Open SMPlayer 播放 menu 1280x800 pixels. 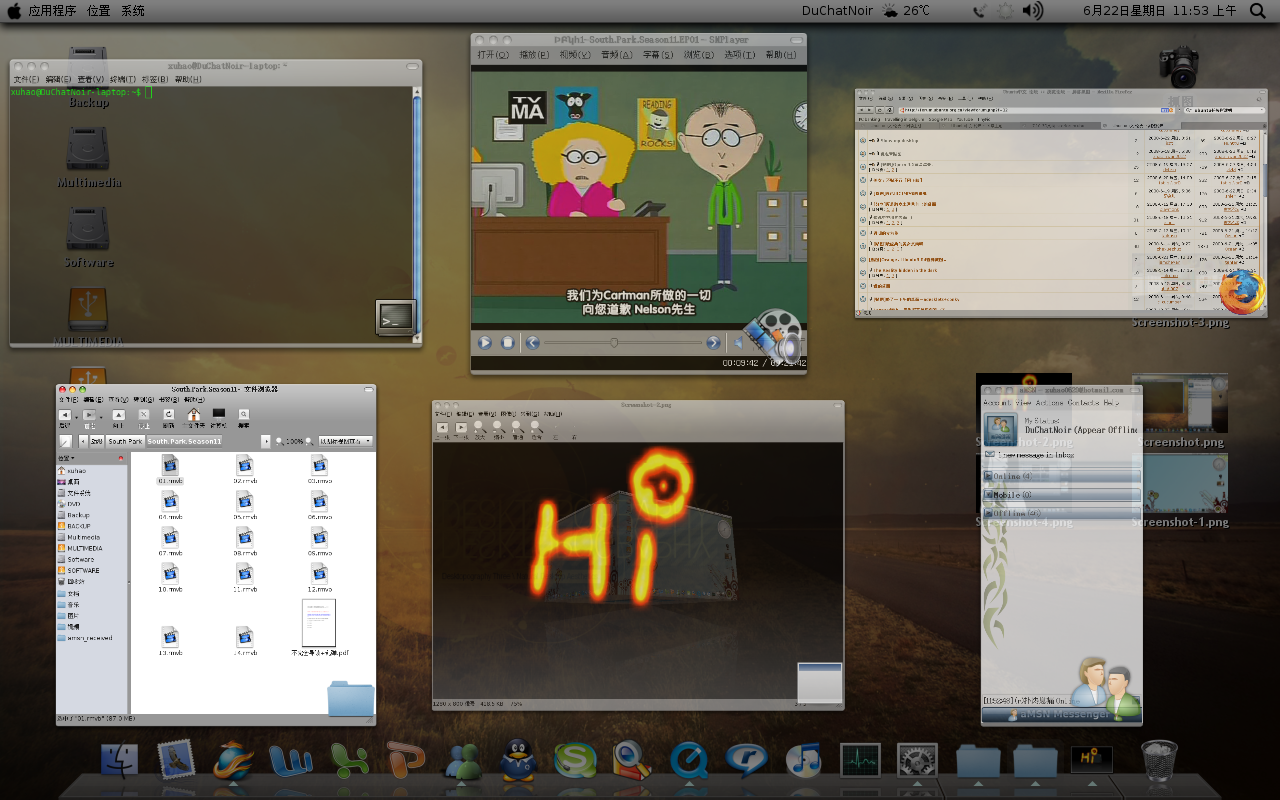point(534,55)
